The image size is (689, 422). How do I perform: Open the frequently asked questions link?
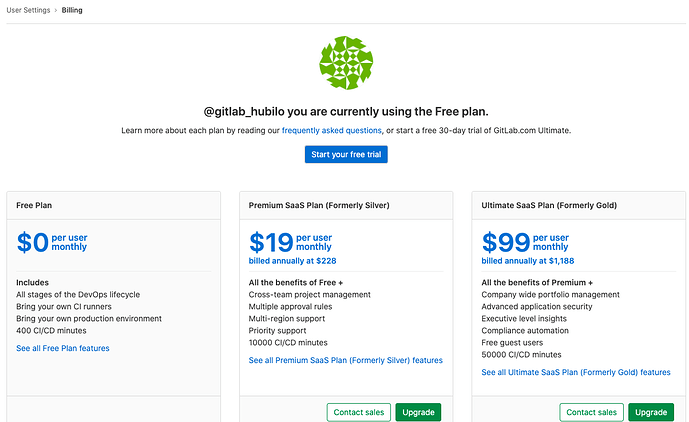click(x=331, y=131)
